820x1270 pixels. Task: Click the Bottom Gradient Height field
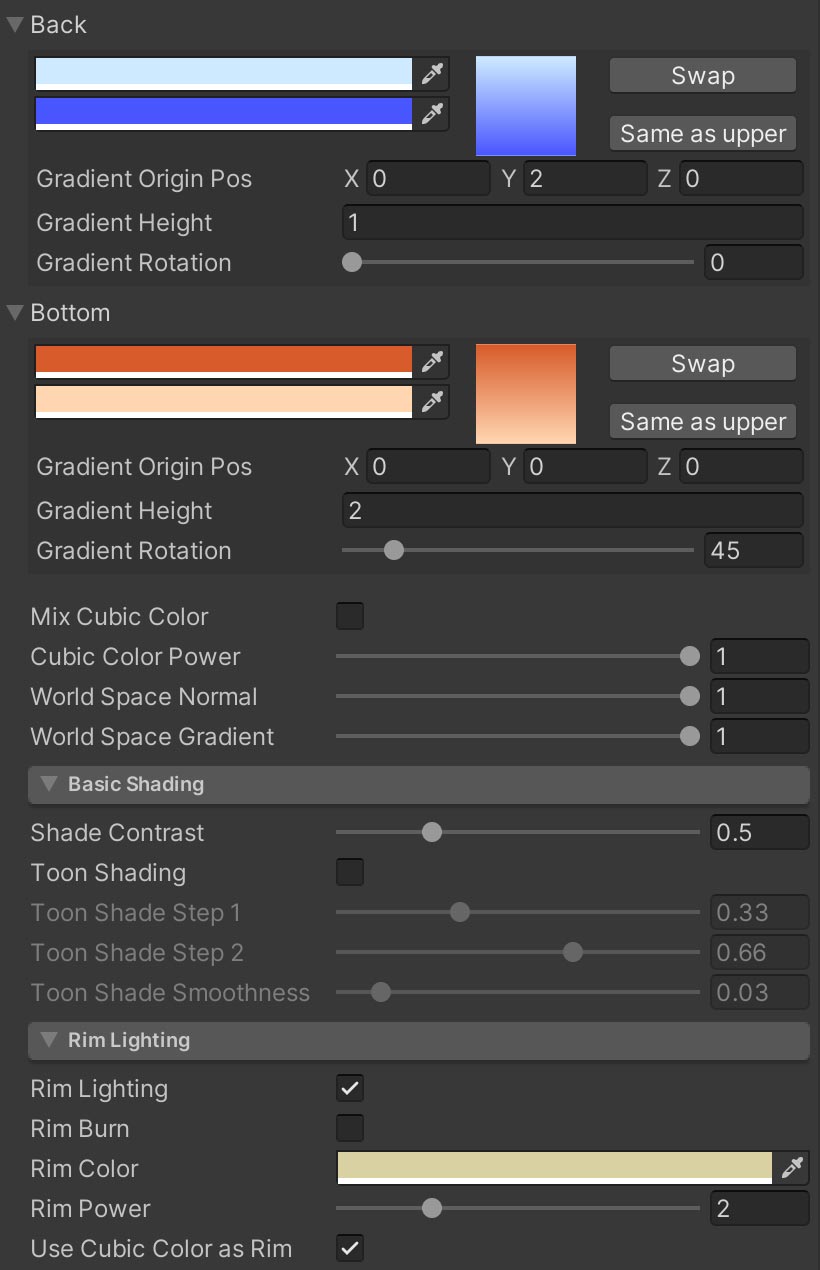(x=572, y=510)
